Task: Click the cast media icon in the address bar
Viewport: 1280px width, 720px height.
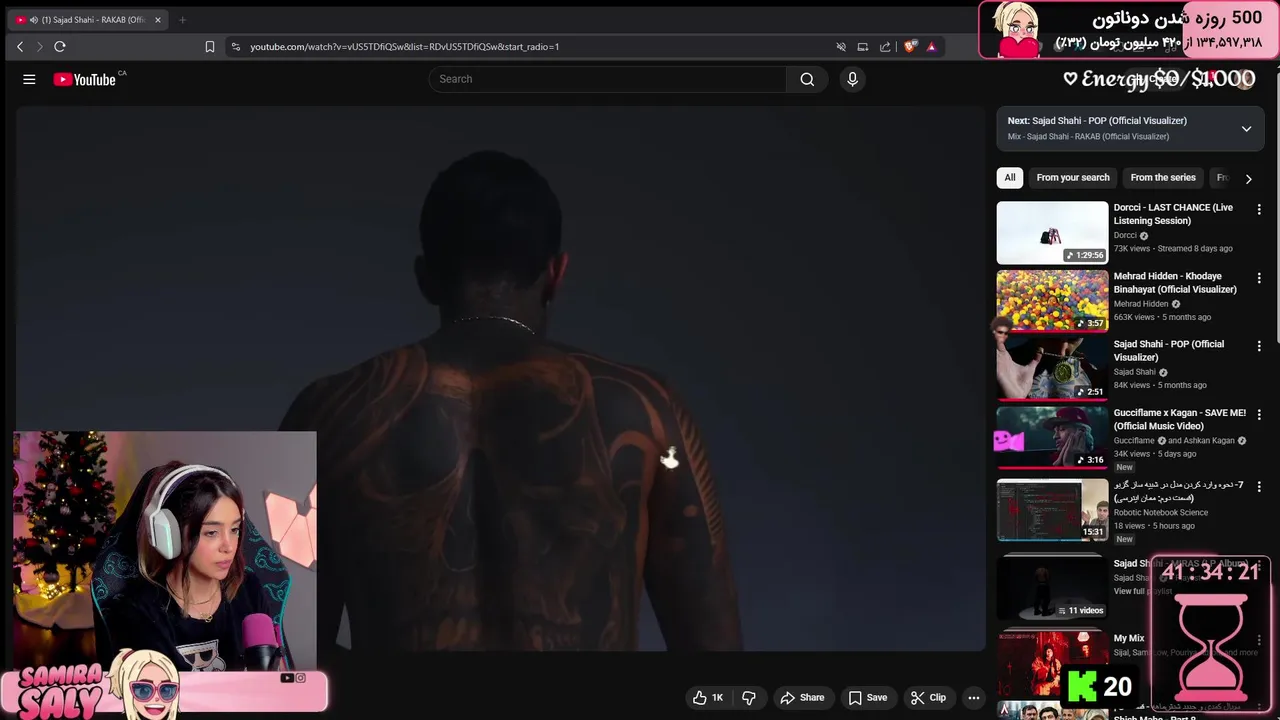Action: pos(863,47)
